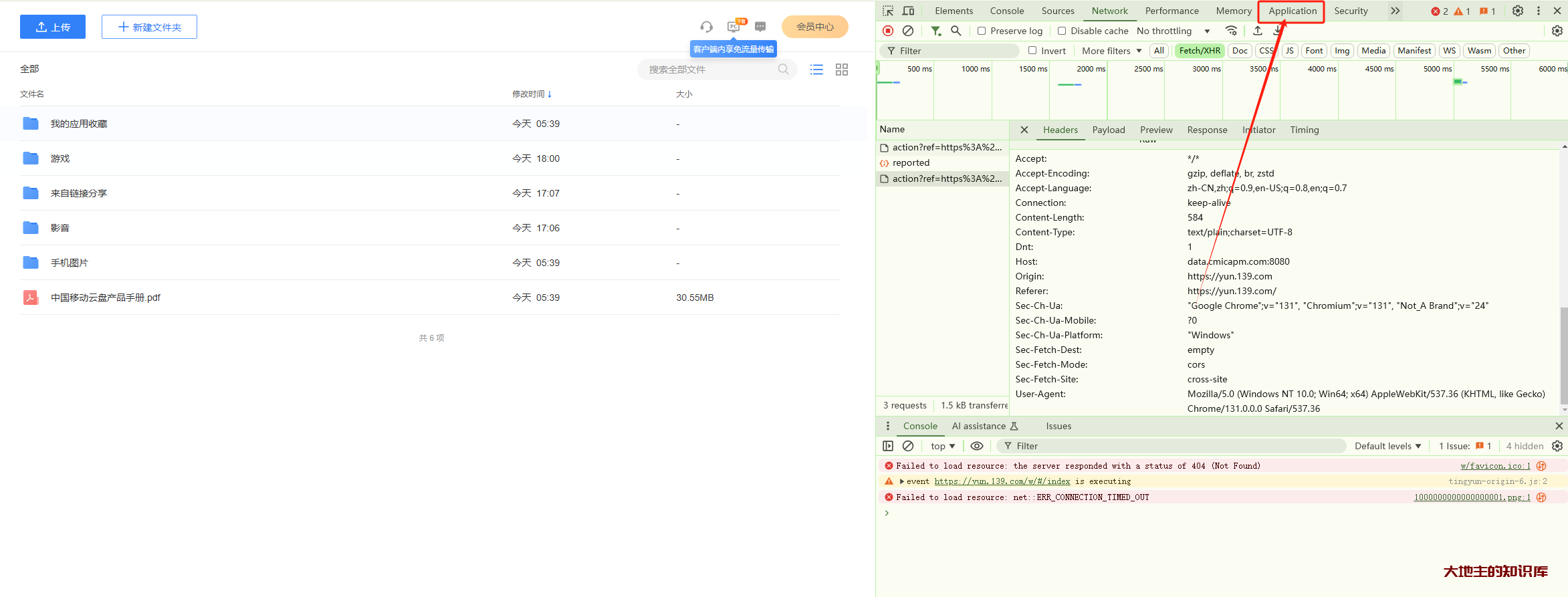Click the 搜索全部文件 search field
Viewport: 1568px width, 597px height.
[717, 70]
